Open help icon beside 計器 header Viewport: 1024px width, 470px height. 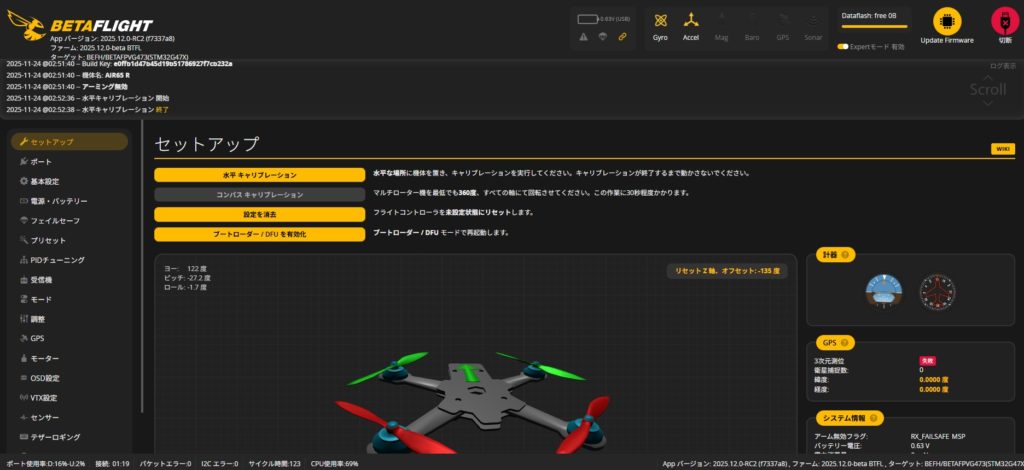tap(847, 255)
